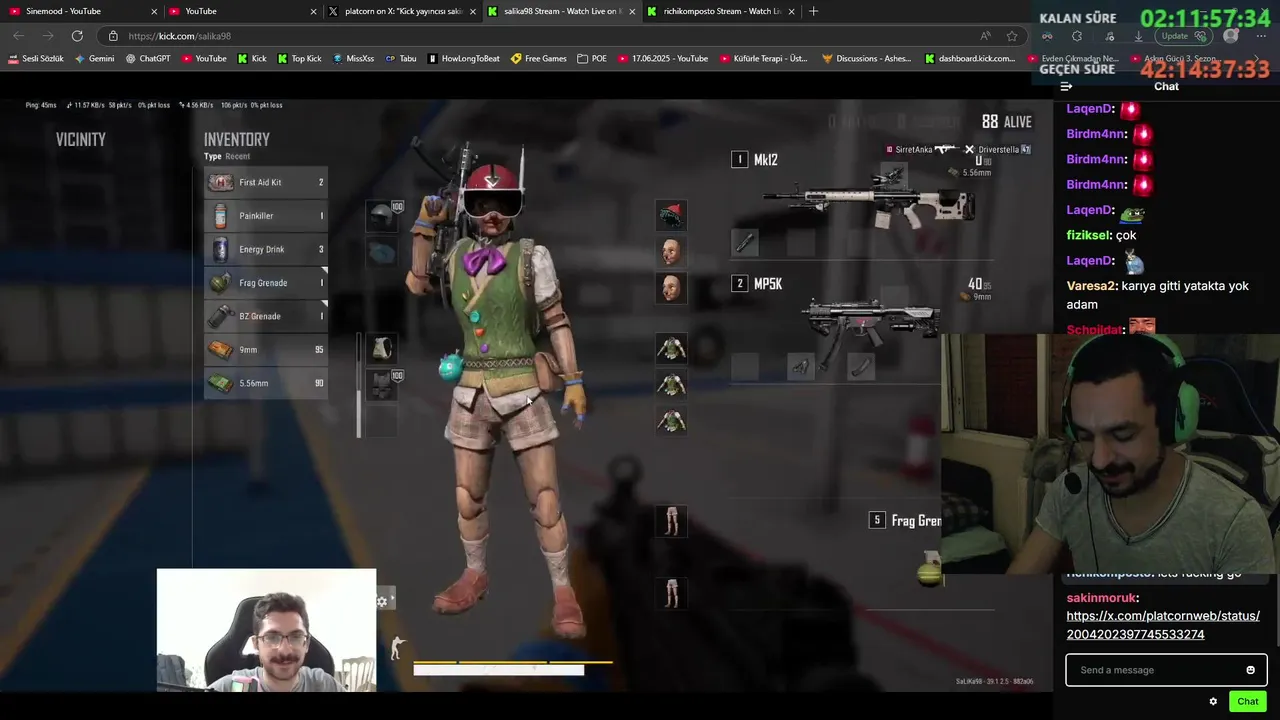This screenshot has height=720, width=1280.
Task: Click Varesa2's chat message
Action: (1158, 295)
